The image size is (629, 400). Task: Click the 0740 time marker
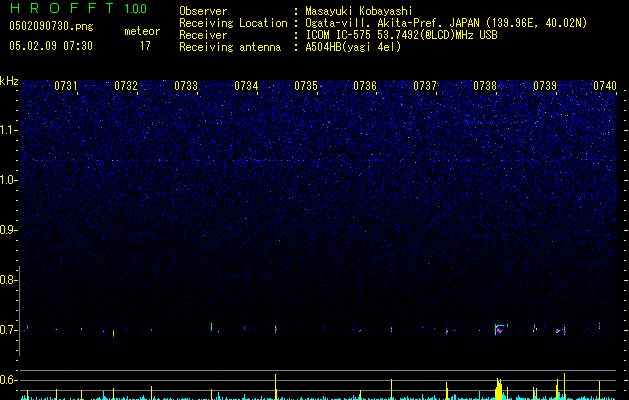(x=604, y=86)
